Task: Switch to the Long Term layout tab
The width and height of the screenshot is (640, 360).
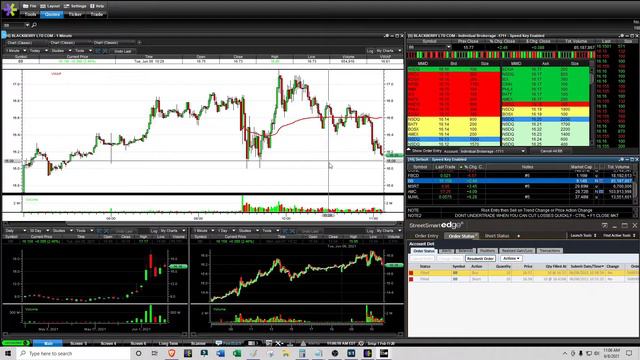Action: pos(168,343)
